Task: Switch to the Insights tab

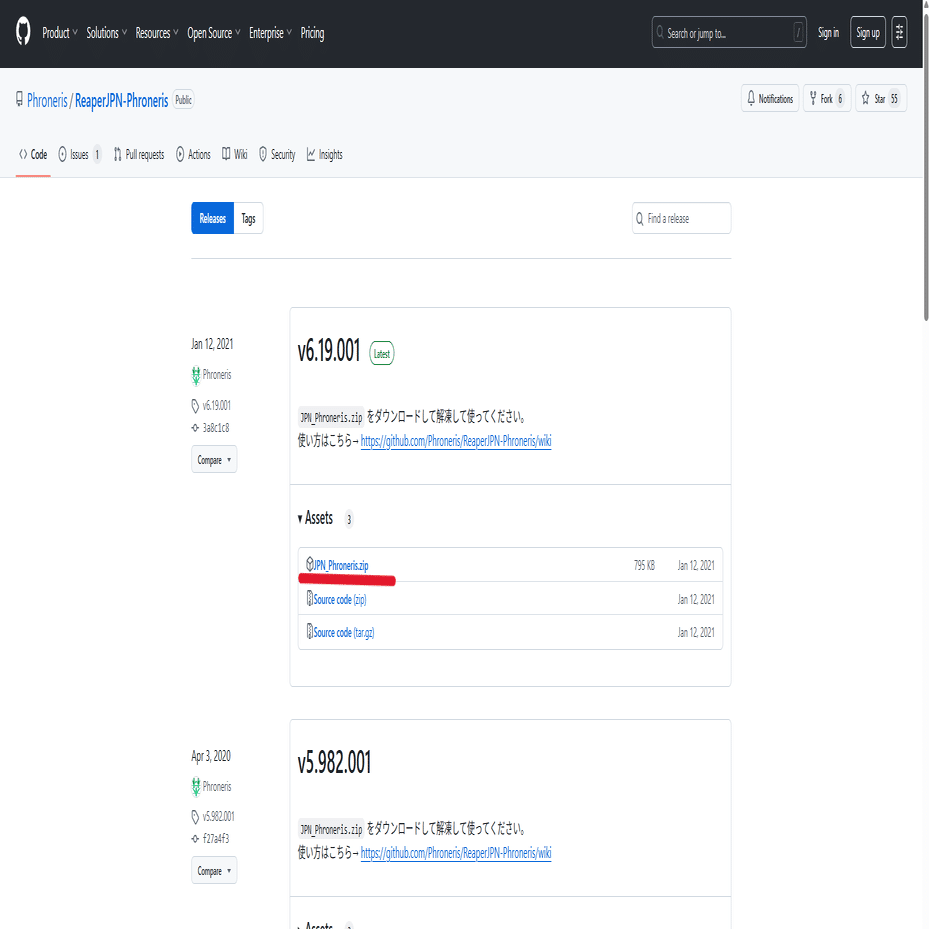Action: (325, 155)
